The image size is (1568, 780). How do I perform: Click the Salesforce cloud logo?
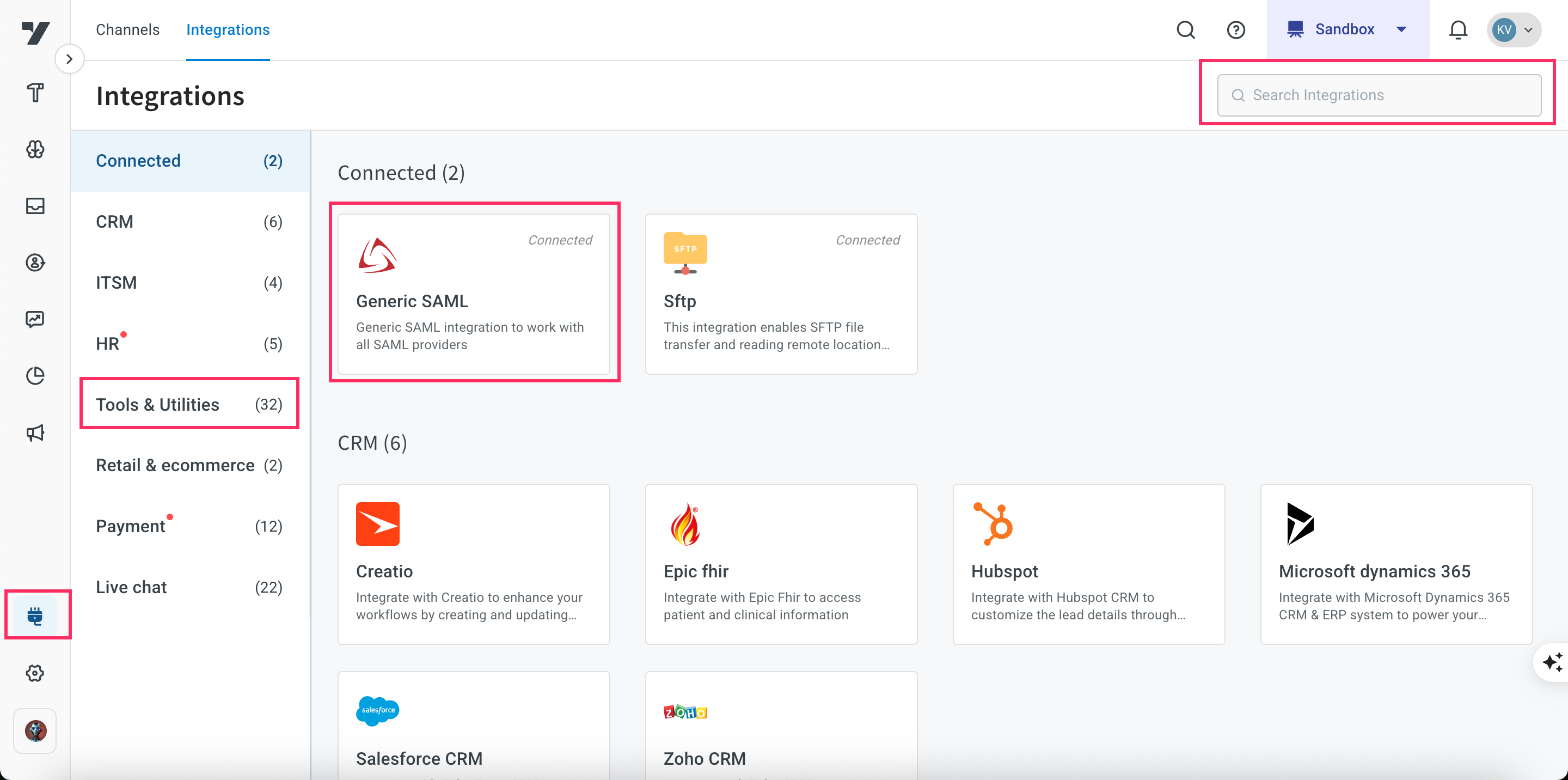[377, 711]
